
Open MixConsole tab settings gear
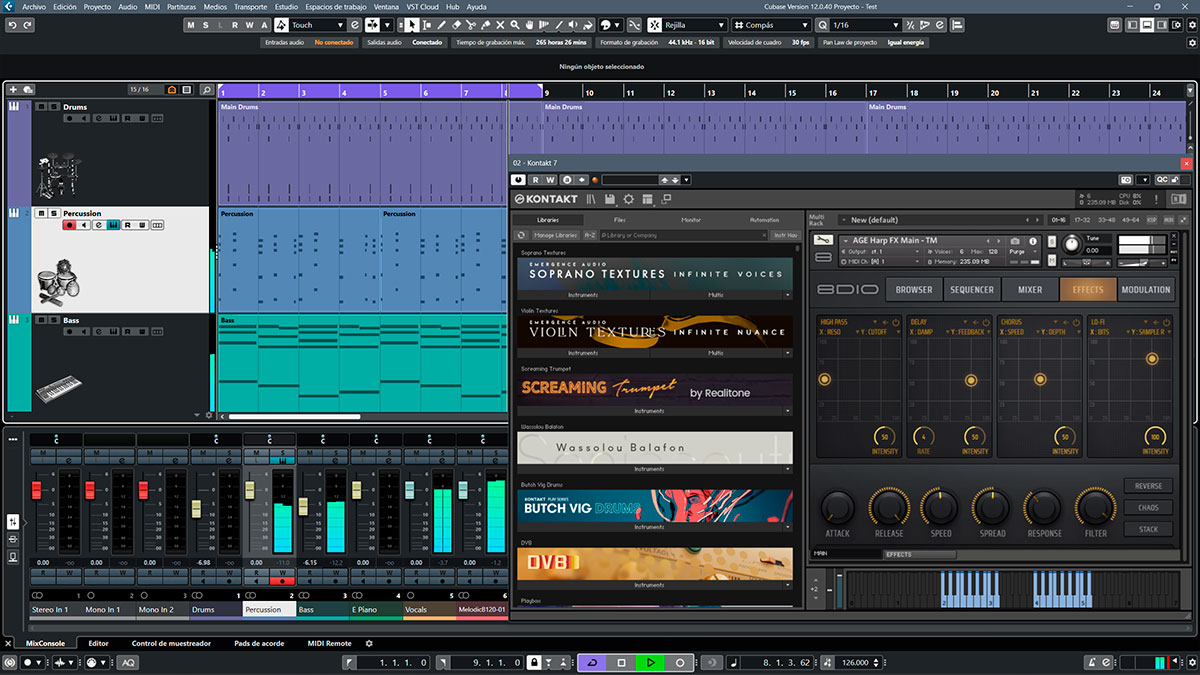pos(369,644)
